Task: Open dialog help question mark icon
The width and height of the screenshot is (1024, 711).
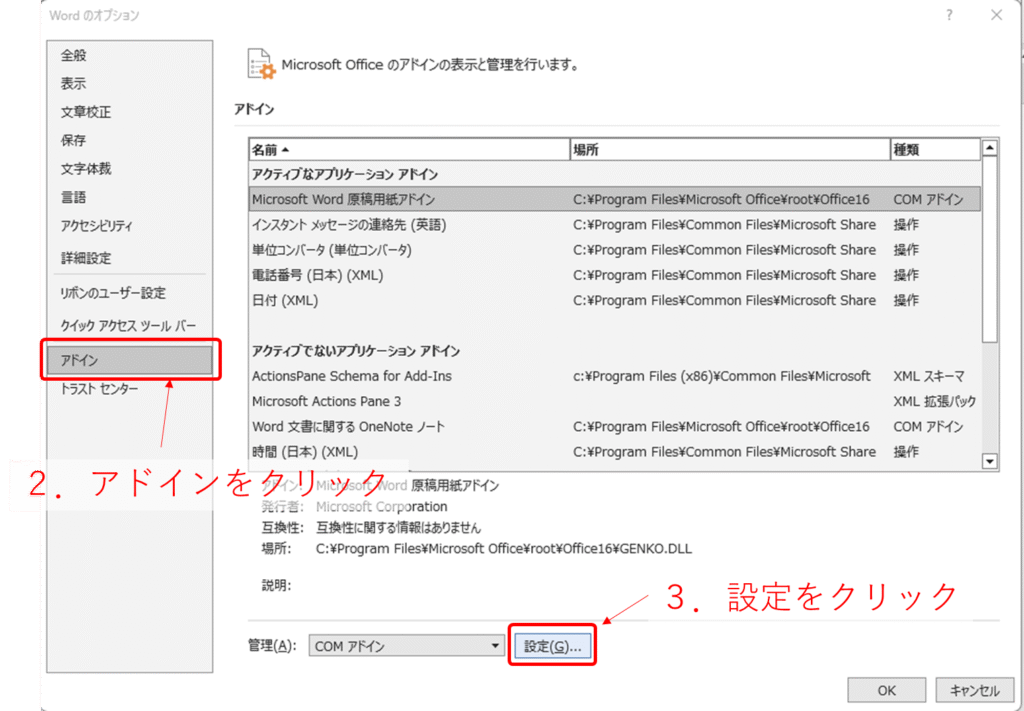Action: (950, 15)
